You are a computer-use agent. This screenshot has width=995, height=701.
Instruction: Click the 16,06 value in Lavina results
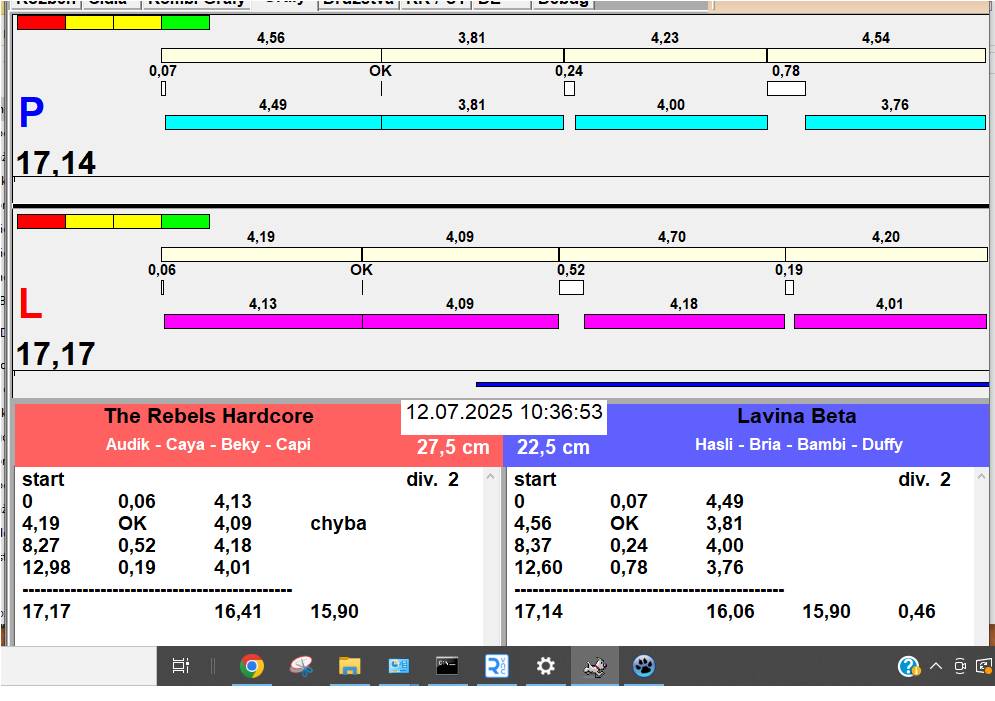coord(730,612)
